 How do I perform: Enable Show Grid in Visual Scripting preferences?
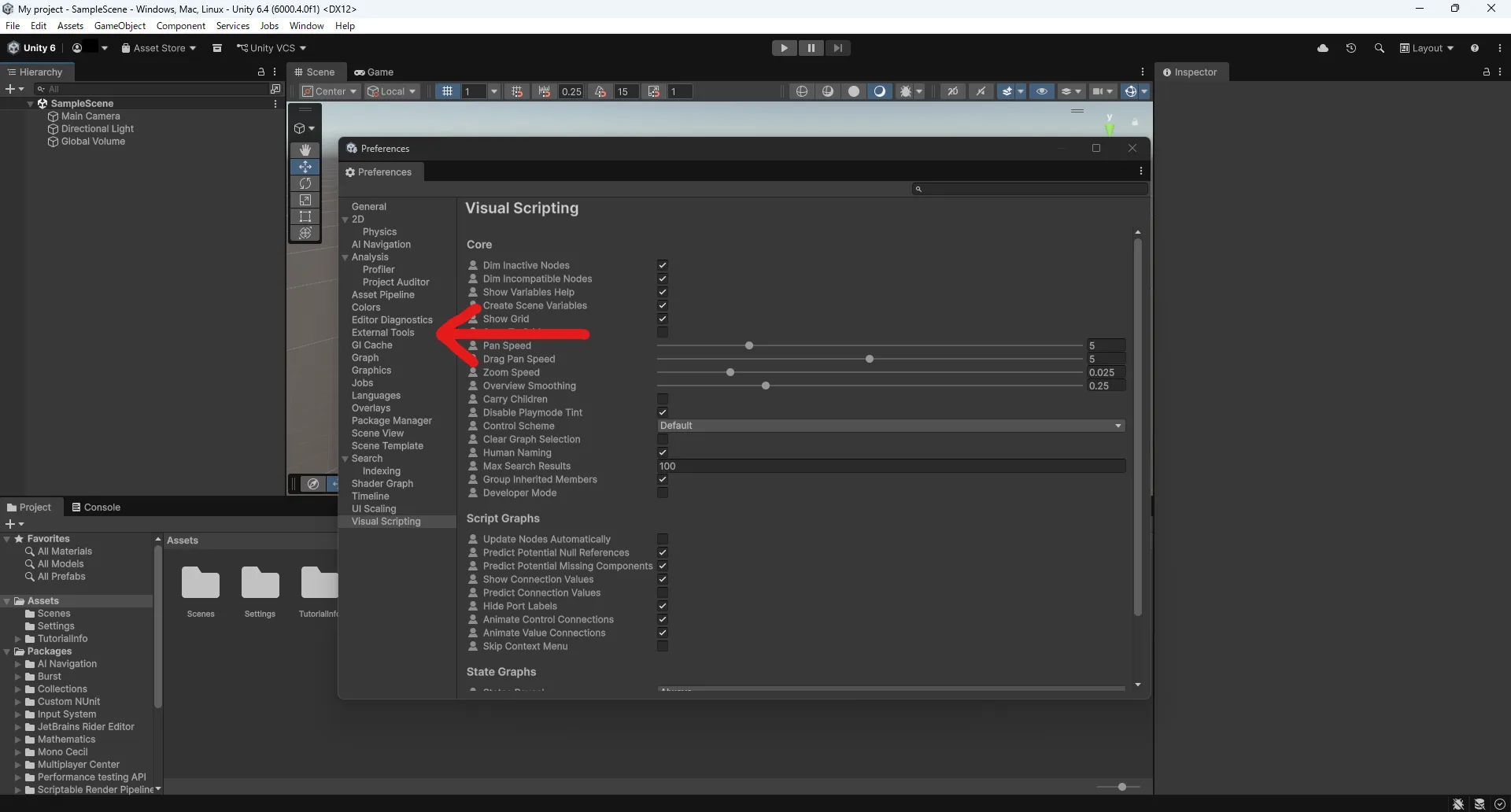[x=663, y=319]
